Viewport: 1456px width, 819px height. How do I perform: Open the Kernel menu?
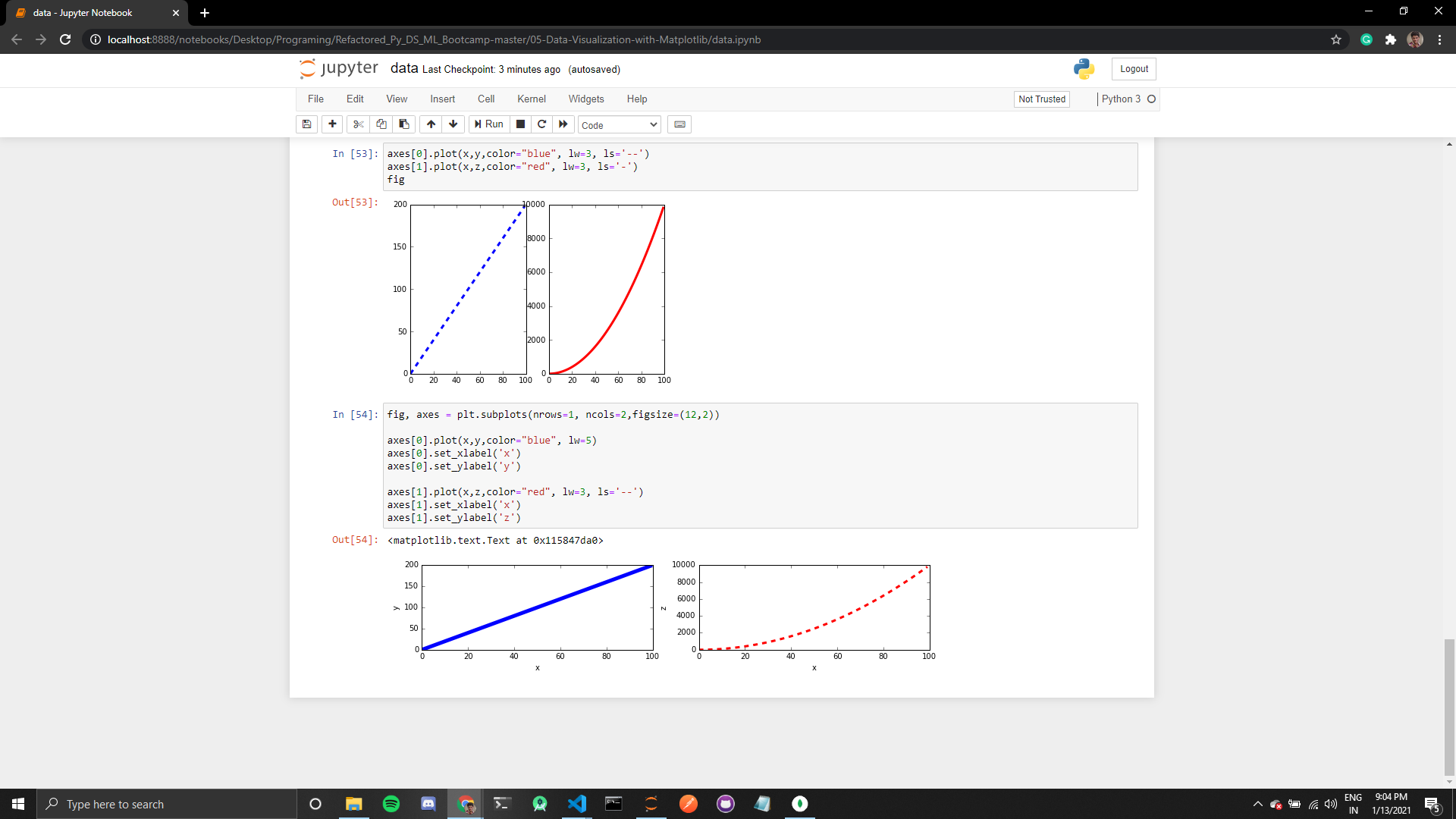pos(531,99)
